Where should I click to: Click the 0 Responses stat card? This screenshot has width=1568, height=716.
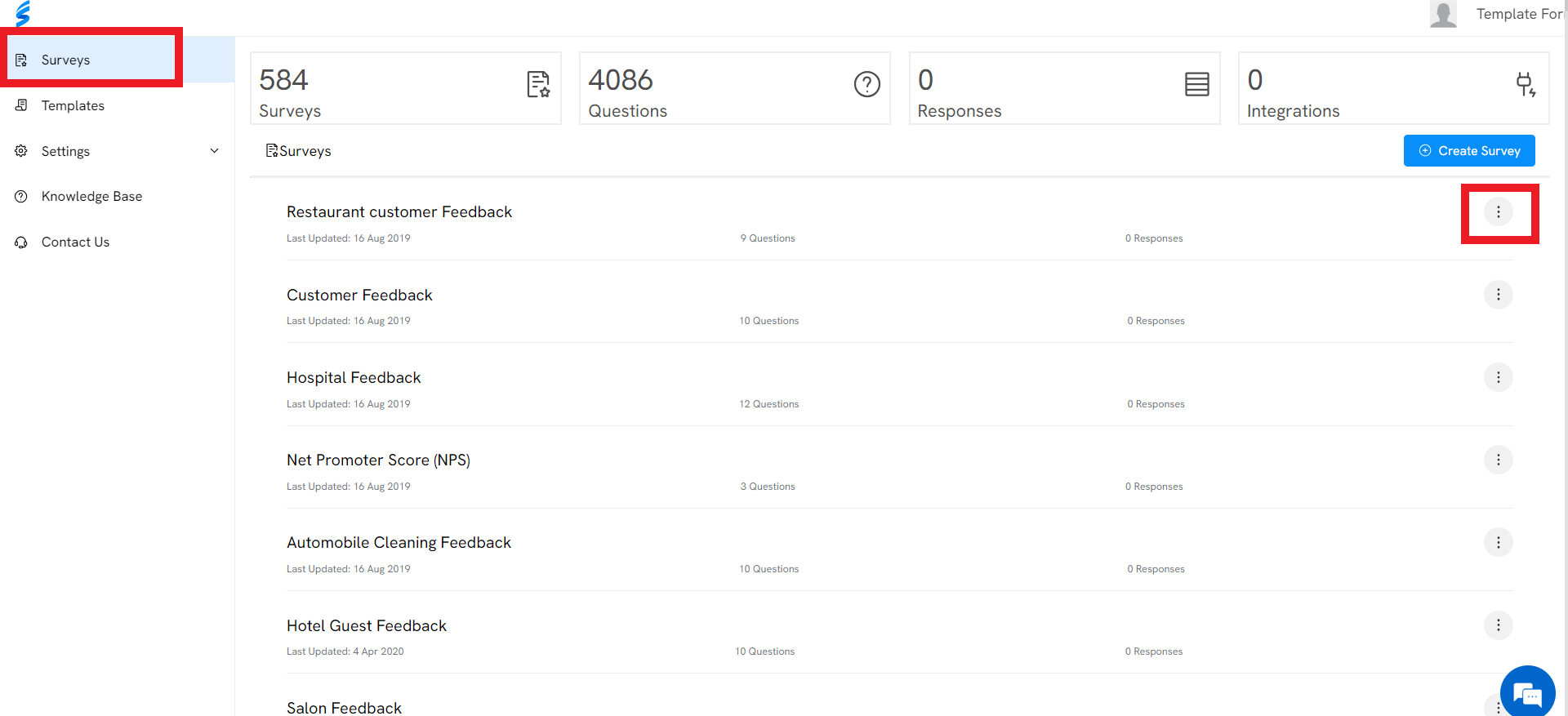(1065, 88)
